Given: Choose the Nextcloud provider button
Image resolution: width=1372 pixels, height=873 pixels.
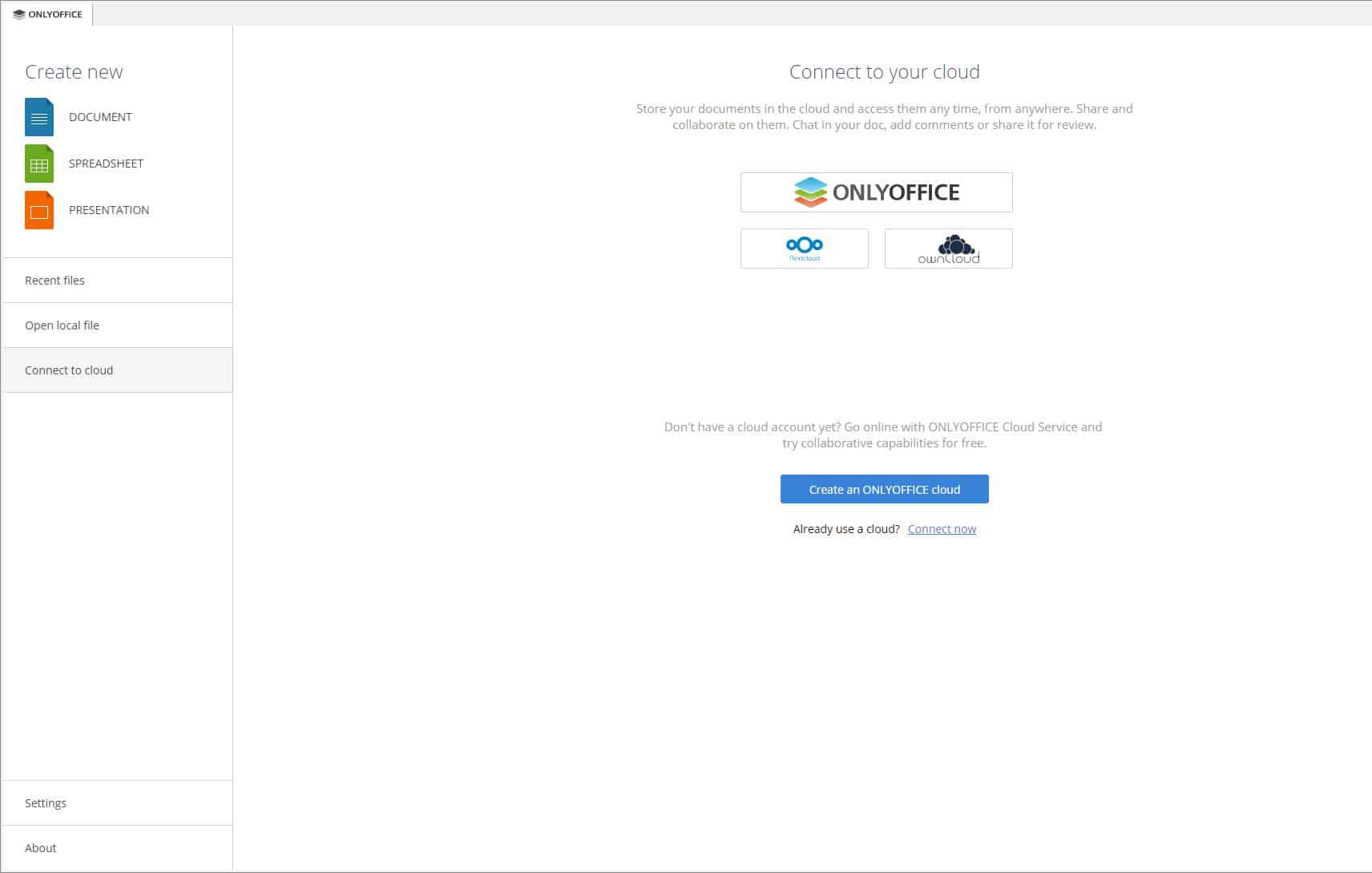Looking at the screenshot, I should click(x=805, y=249).
